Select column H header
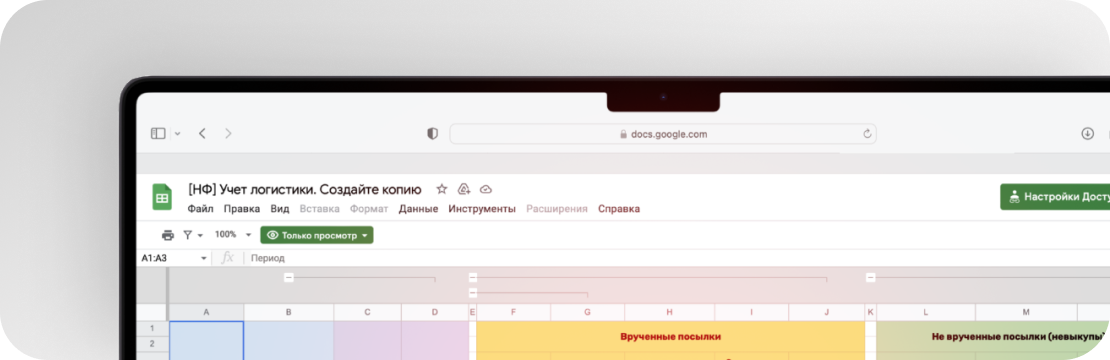This screenshot has height=360, width=1110. click(670, 312)
